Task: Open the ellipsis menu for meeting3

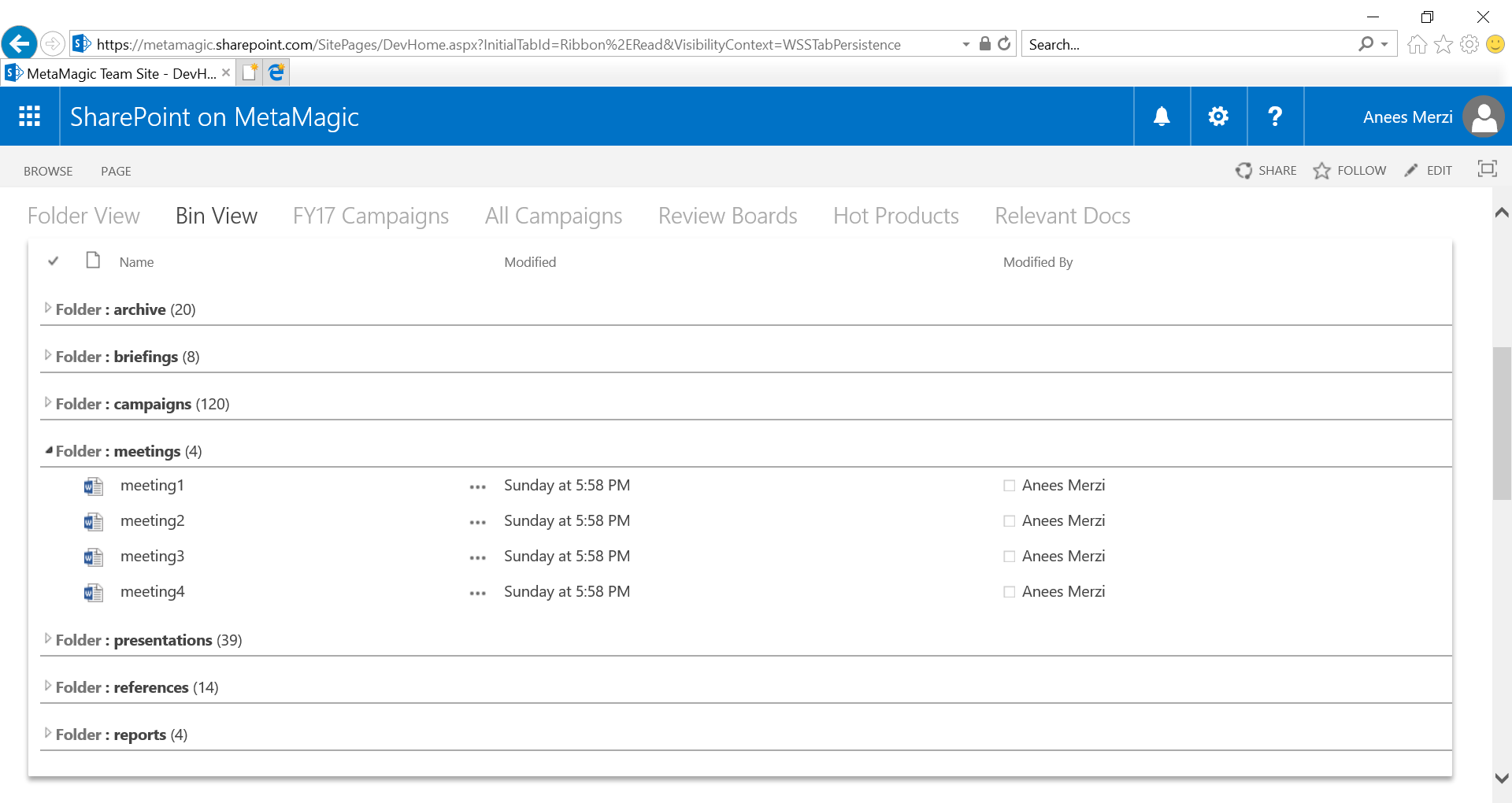Action: click(477, 558)
